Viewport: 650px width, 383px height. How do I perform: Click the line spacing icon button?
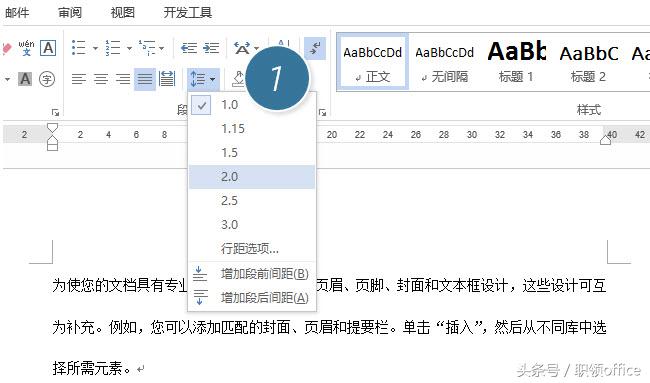[x=197, y=79]
